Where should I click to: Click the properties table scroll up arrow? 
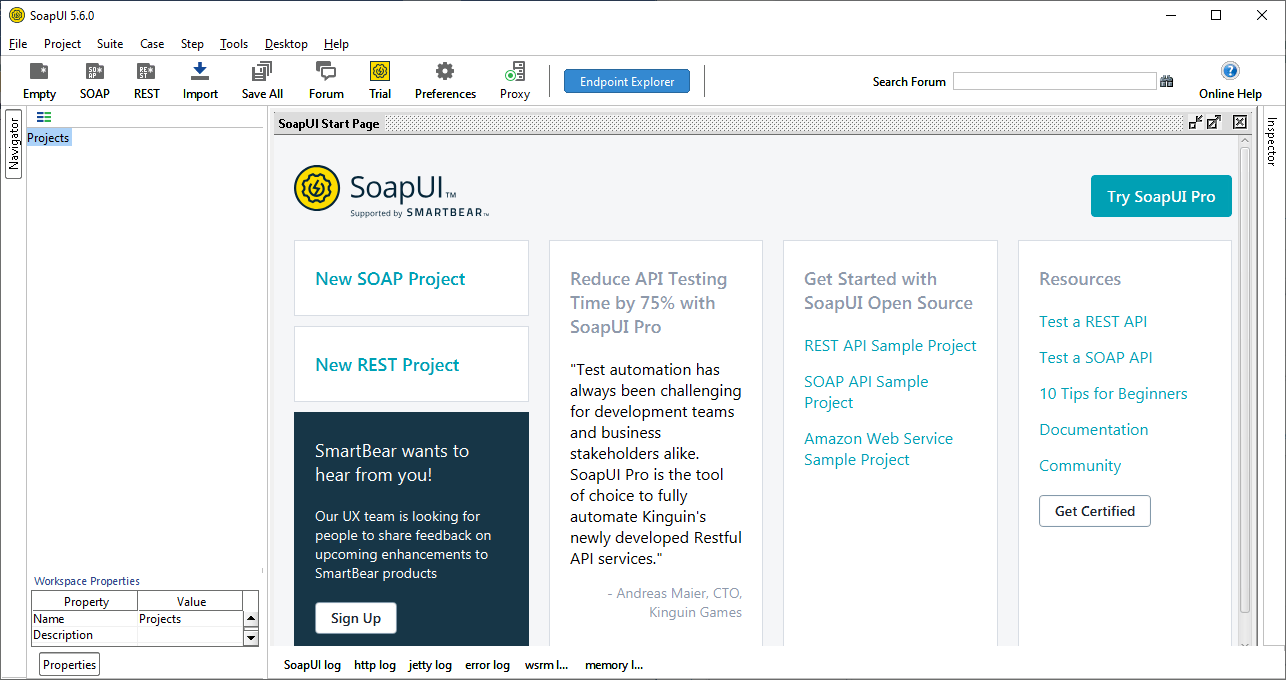[x=251, y=620]
